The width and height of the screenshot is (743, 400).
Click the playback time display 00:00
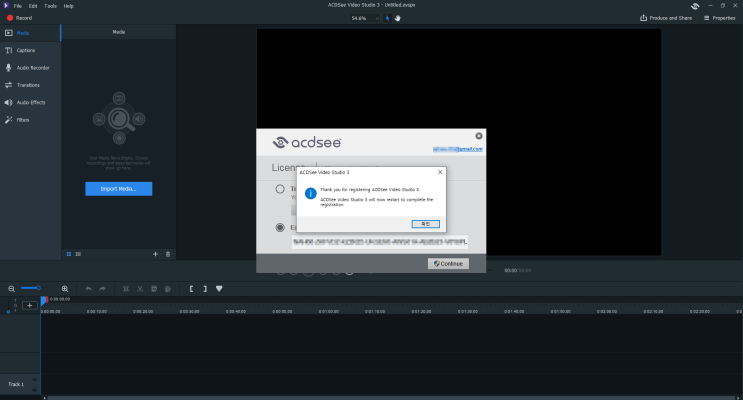point(510,271)
